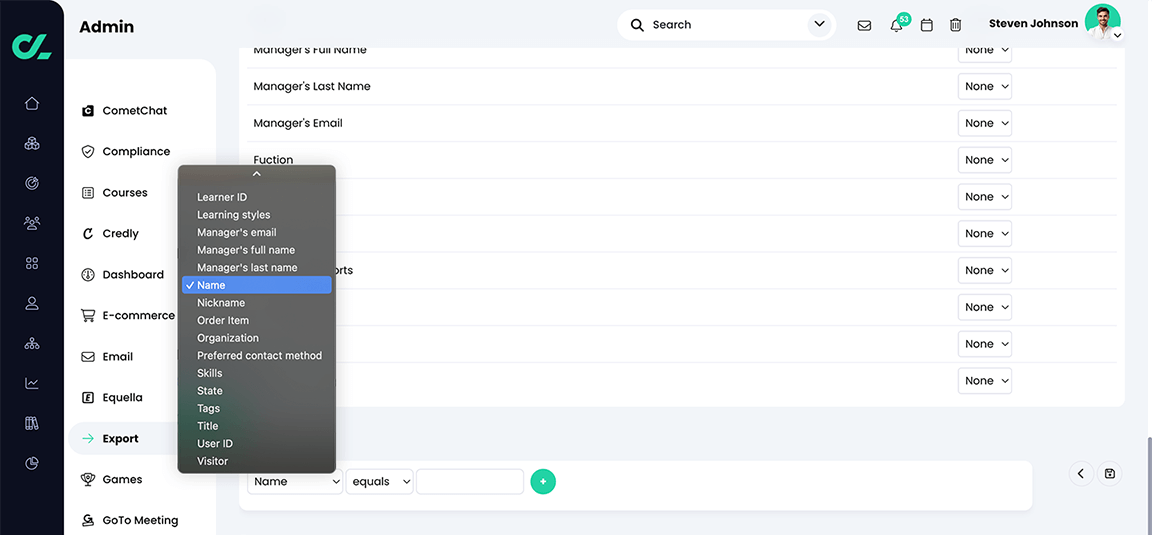Select Order Item option
The image size is (1152, 535).
(x=256, y=320)
